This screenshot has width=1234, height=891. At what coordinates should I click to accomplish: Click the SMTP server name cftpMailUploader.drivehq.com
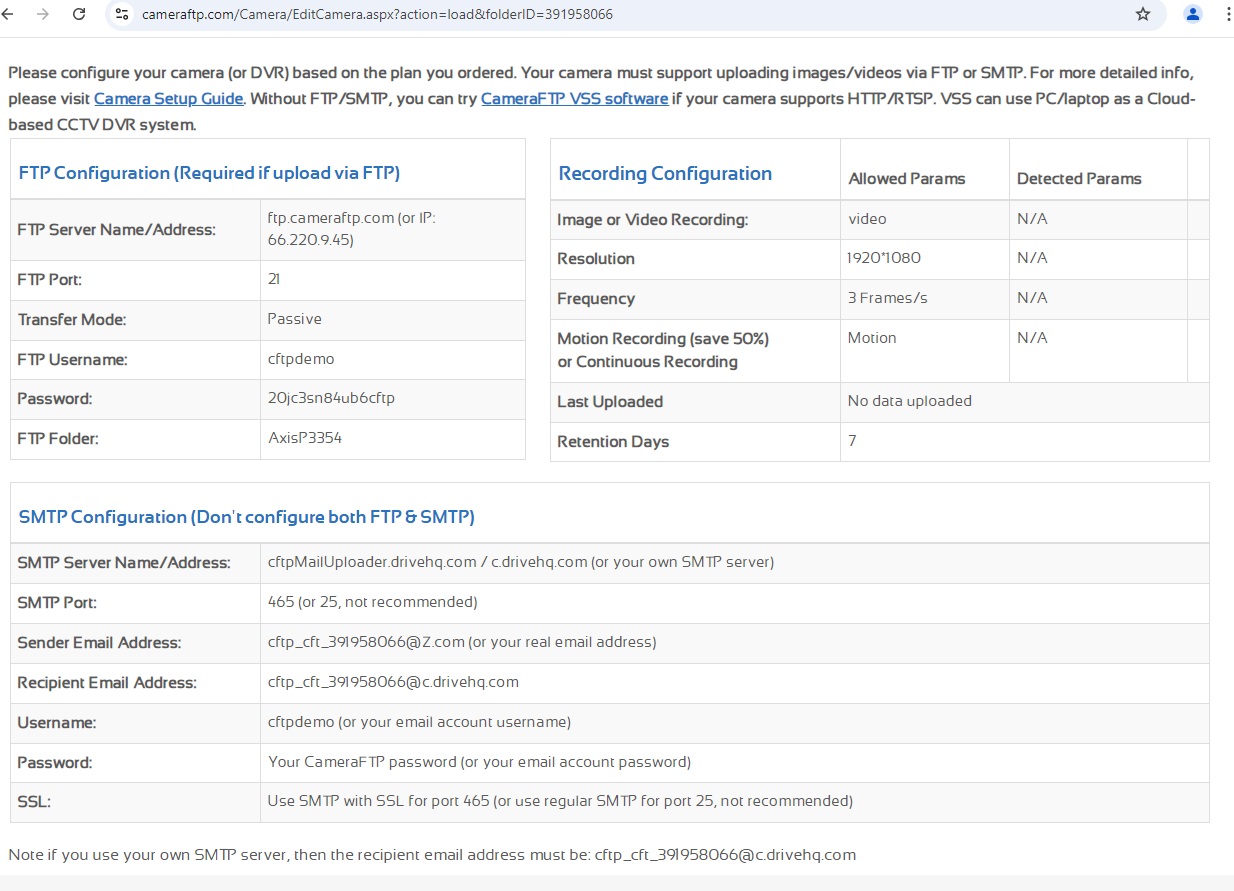click(x=372, y=562)
